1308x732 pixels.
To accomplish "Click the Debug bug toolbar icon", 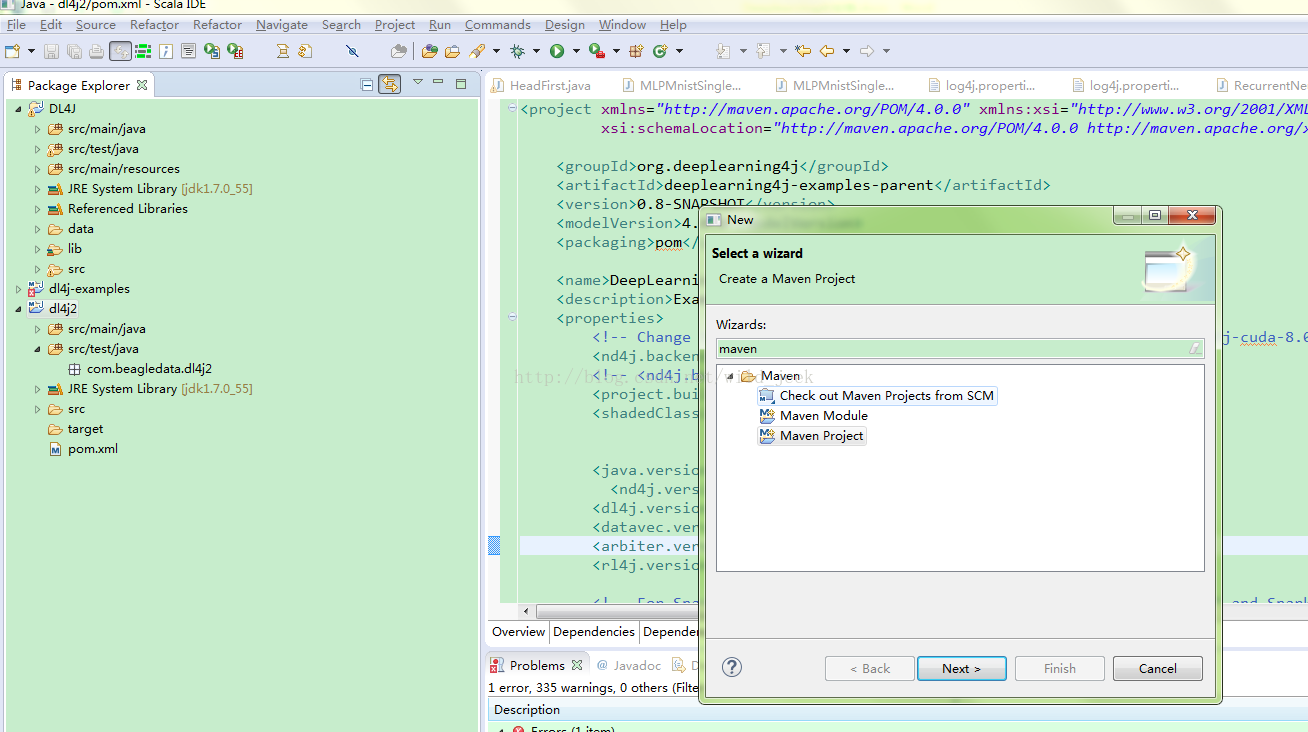I will point(518,51).
